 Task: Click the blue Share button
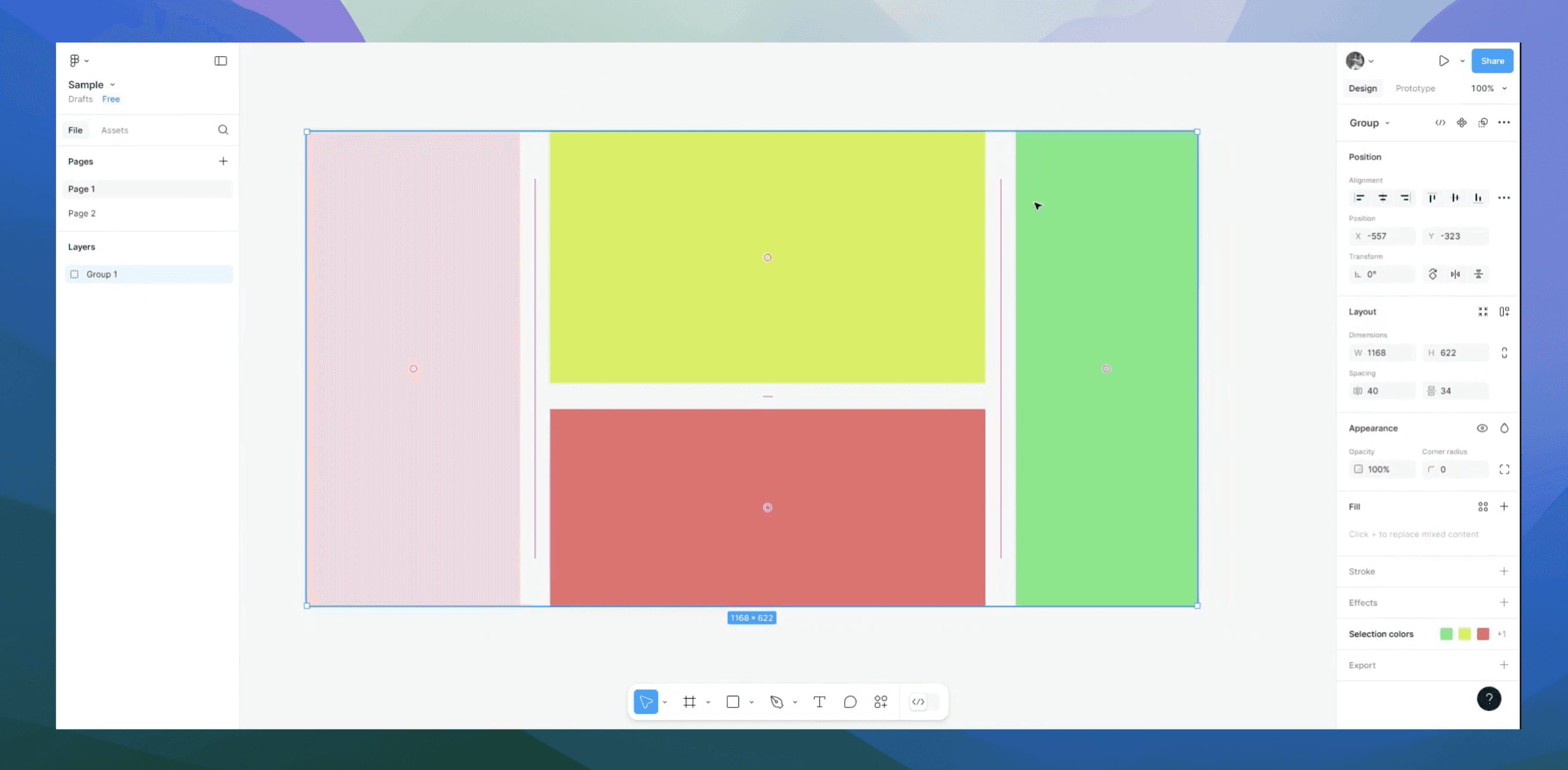(x=1492, y=61)
